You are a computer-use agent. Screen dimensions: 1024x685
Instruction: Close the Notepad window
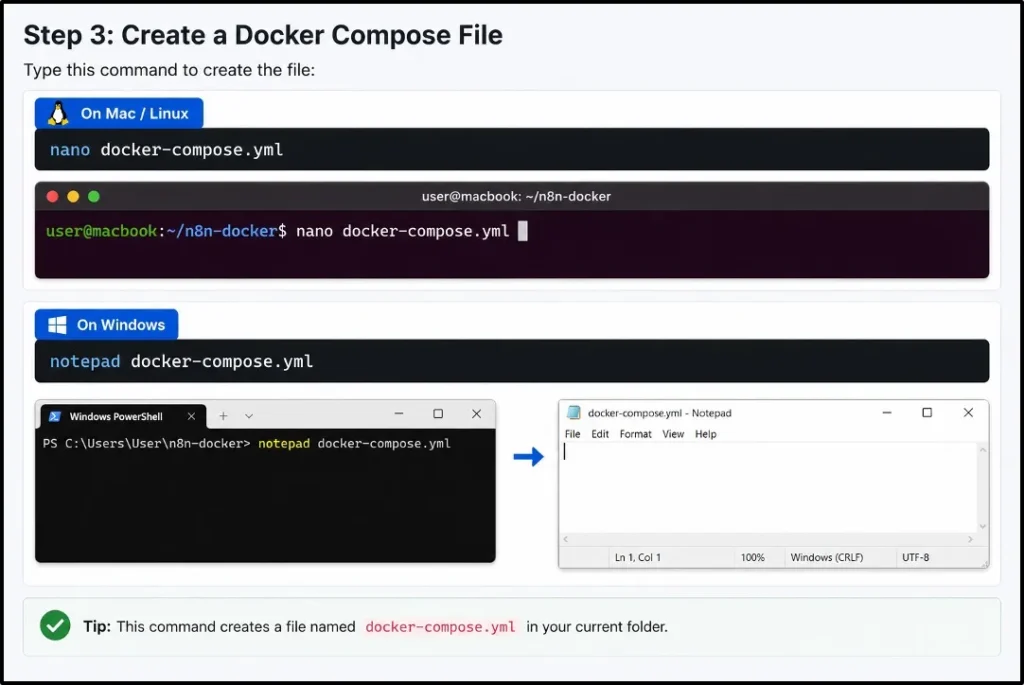pos(968,413)
